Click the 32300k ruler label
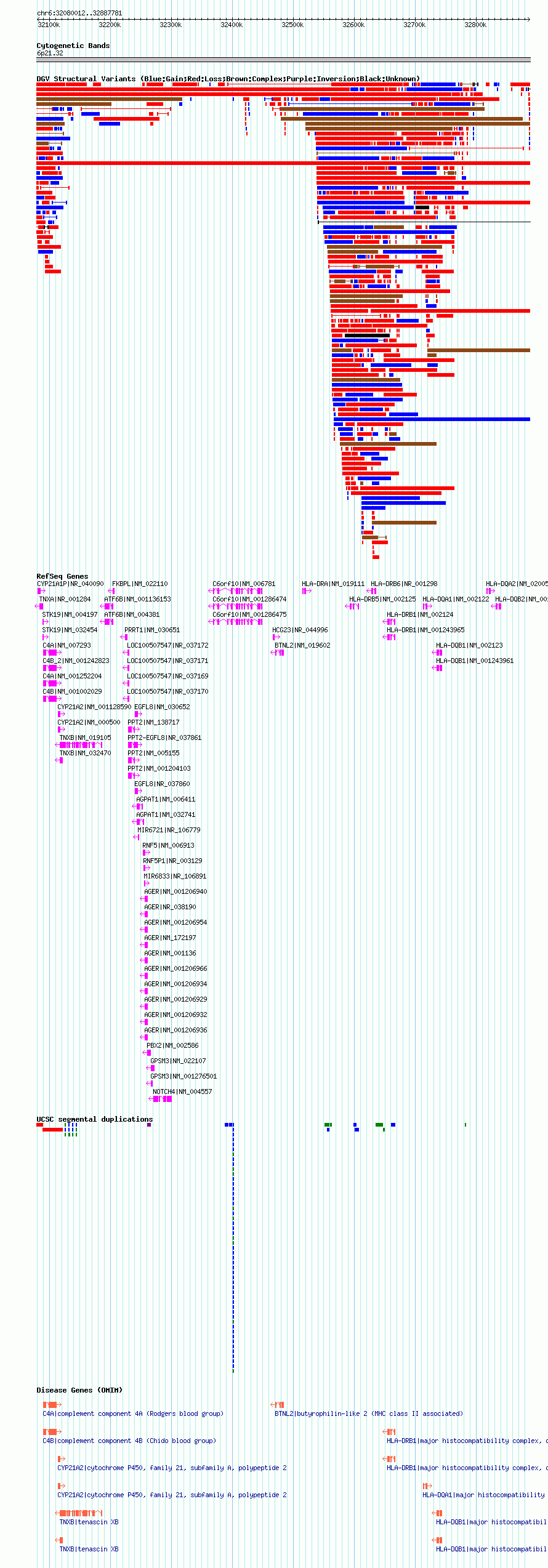The image size is (548, 1568). click(171, 25)
